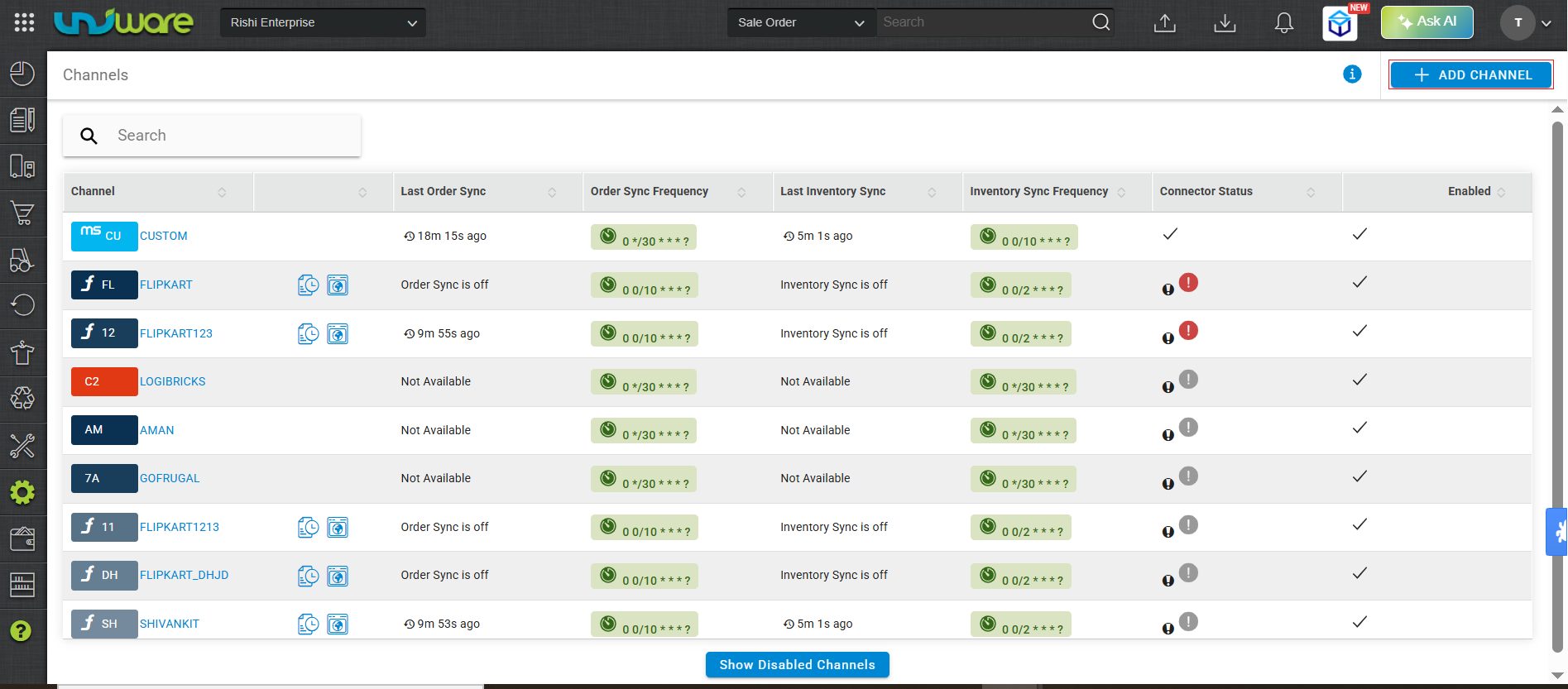Viewport: 1568px width, 689px height.
Task: Open the blue side widget tab at right edge
Action: click(1556, 531)
